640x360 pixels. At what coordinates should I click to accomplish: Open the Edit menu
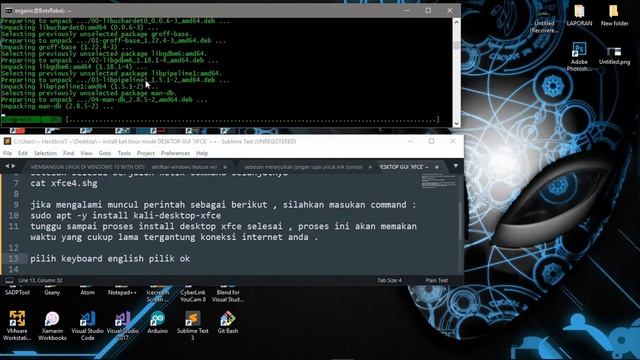coord(23,153)
